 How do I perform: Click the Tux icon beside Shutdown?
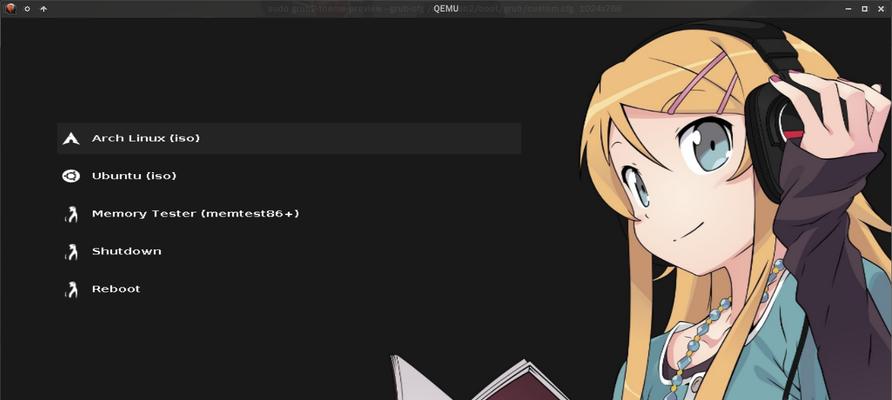pos(71,251)
